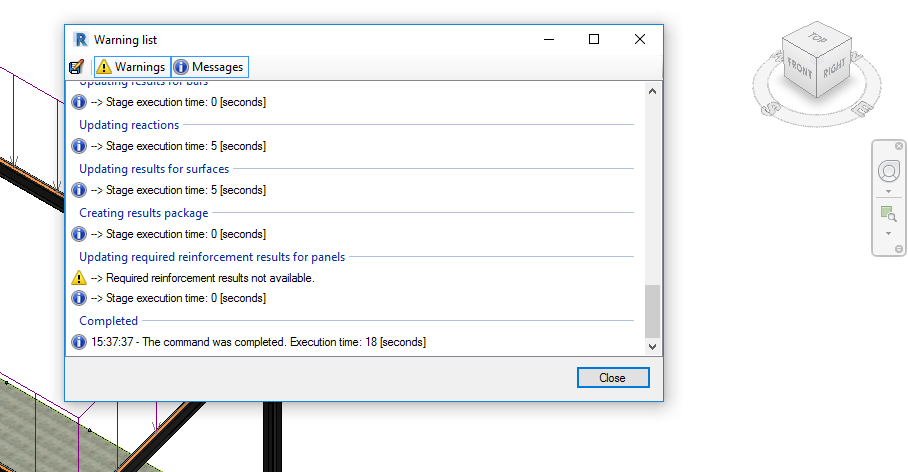Select the command completed 15:37:37 message
The width and height of the screenshot is (908, 472).
click(258, 342)
